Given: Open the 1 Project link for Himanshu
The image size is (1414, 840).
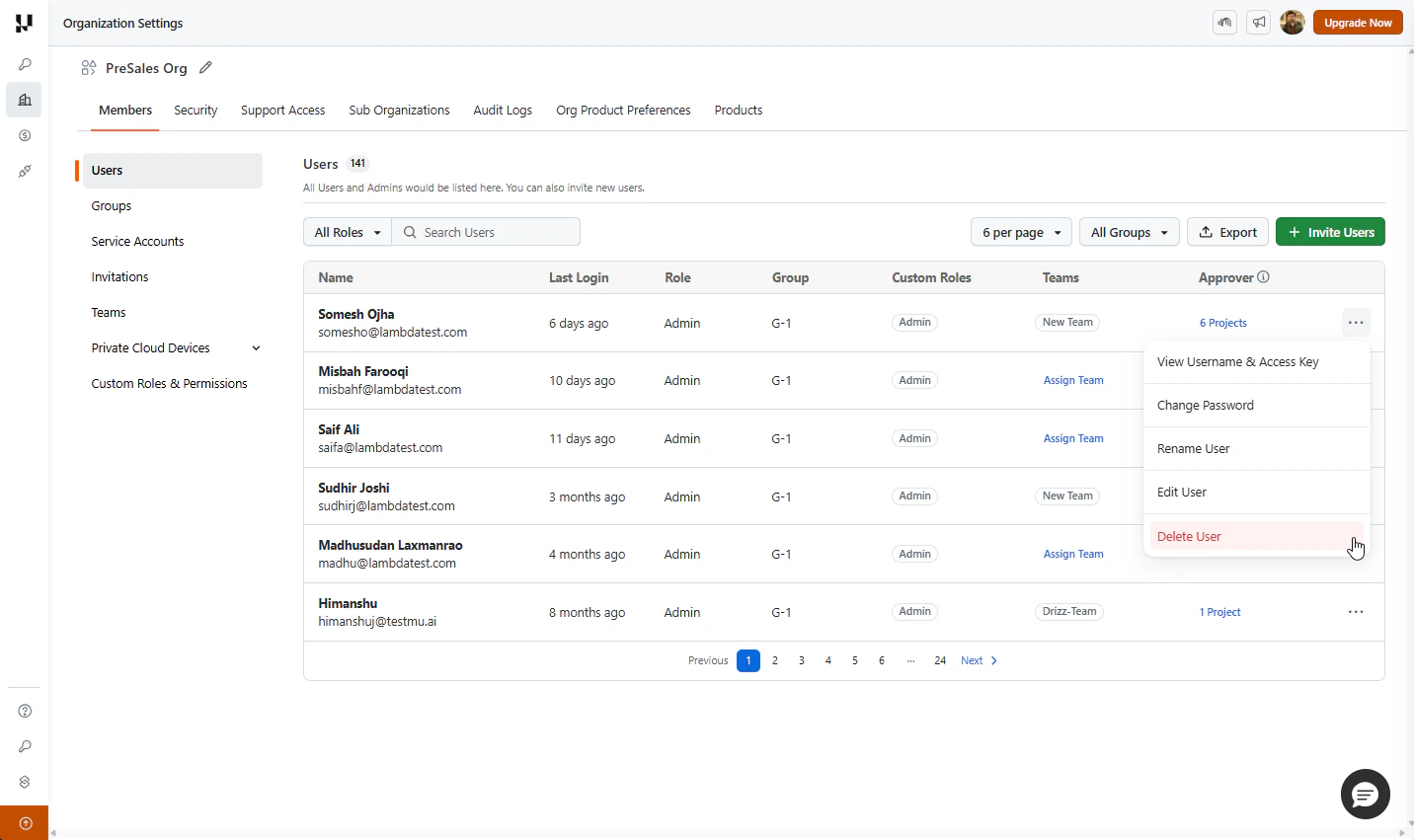Looking at the screenshot, I should point(1219,612).
